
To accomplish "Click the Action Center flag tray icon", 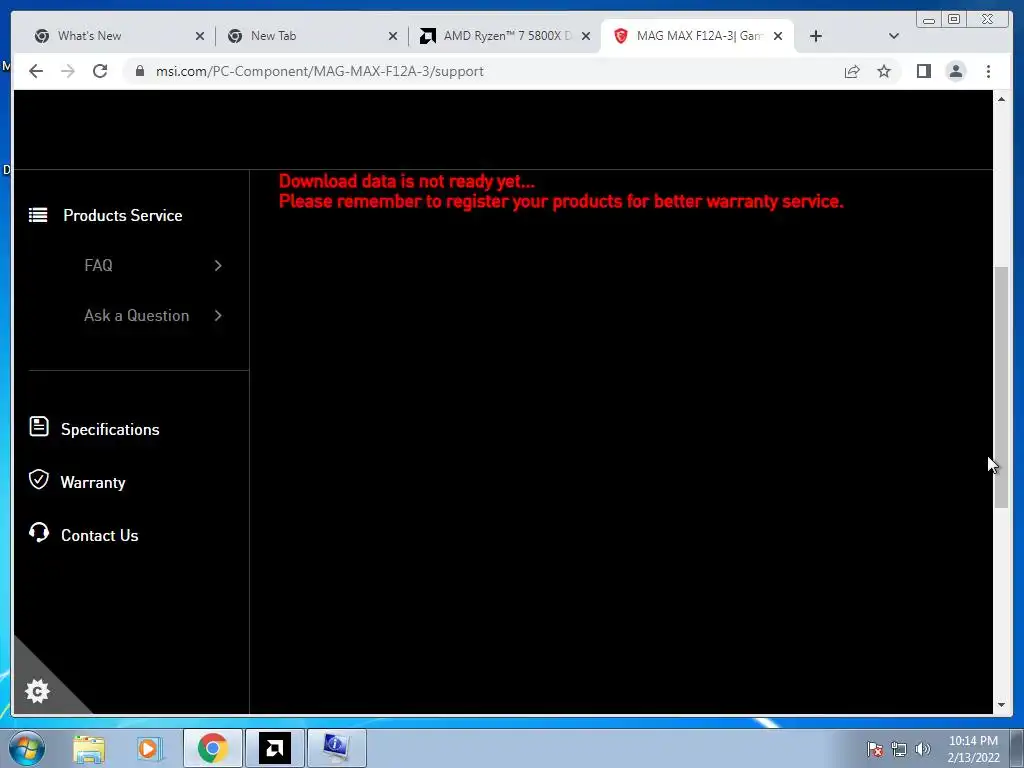I will coord(875,749).
